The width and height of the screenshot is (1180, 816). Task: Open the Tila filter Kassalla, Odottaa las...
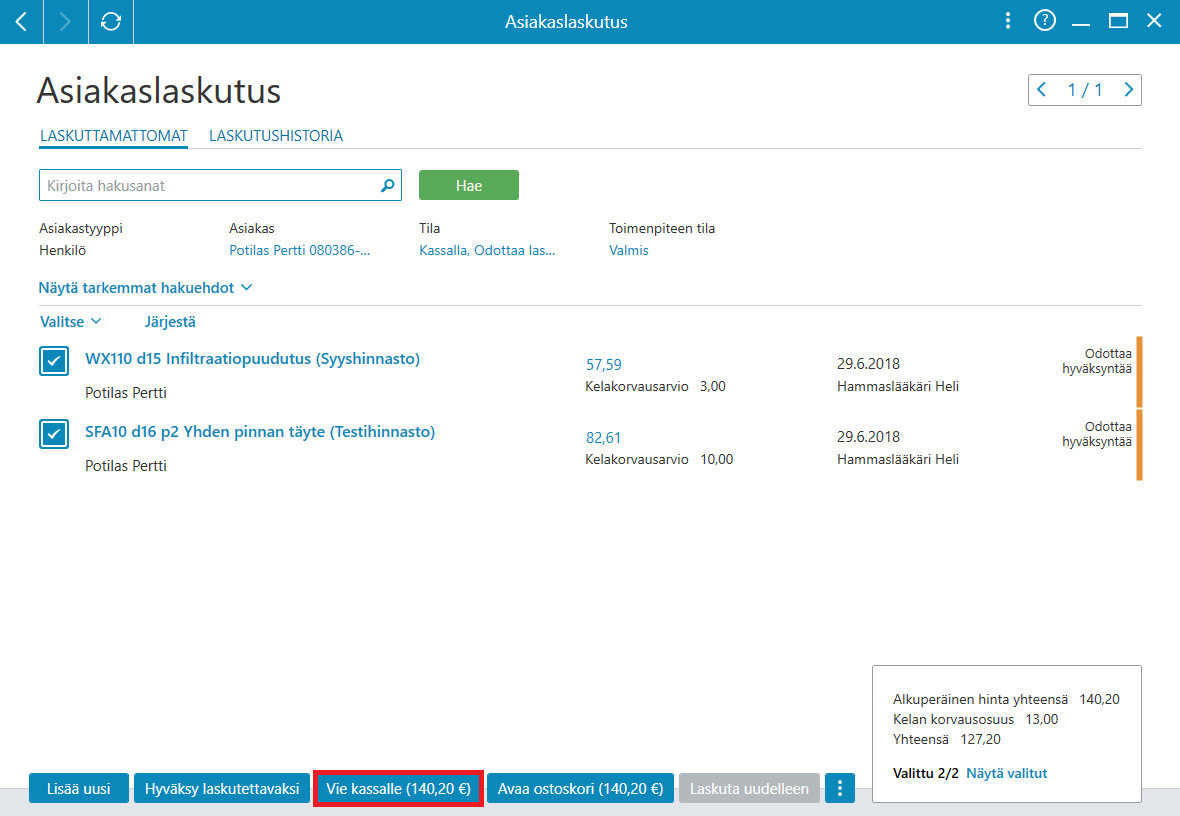(487, 250)
